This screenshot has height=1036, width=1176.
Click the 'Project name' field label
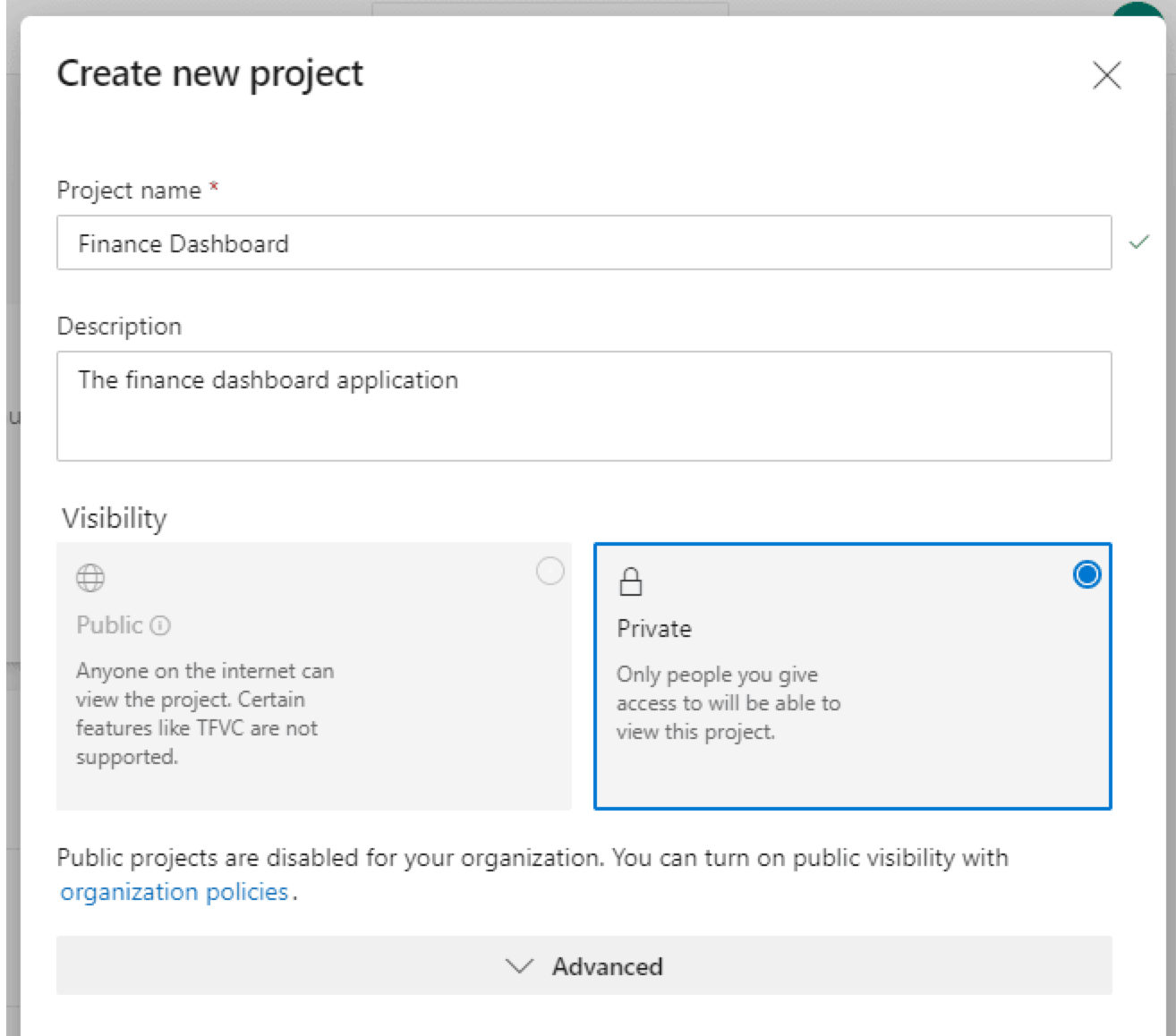[x=129, y=191]
